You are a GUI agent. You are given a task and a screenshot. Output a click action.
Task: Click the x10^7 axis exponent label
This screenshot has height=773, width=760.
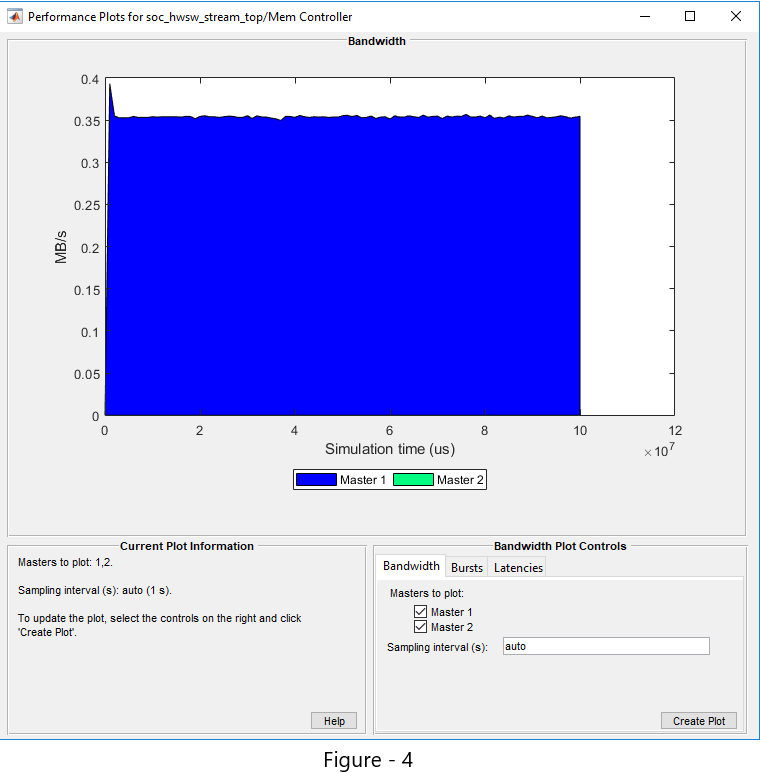point(659,450)
